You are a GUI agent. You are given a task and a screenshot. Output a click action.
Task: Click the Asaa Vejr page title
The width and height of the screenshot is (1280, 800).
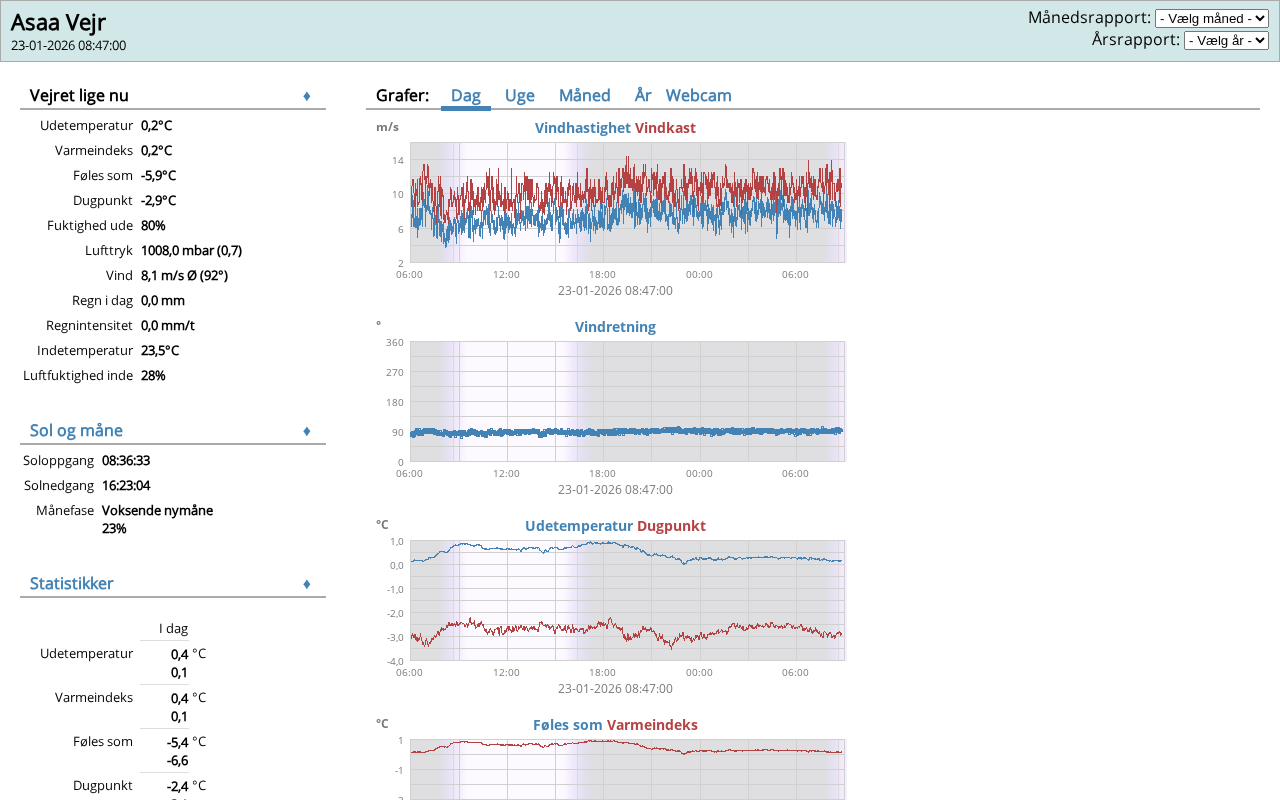tap(58, 22)
